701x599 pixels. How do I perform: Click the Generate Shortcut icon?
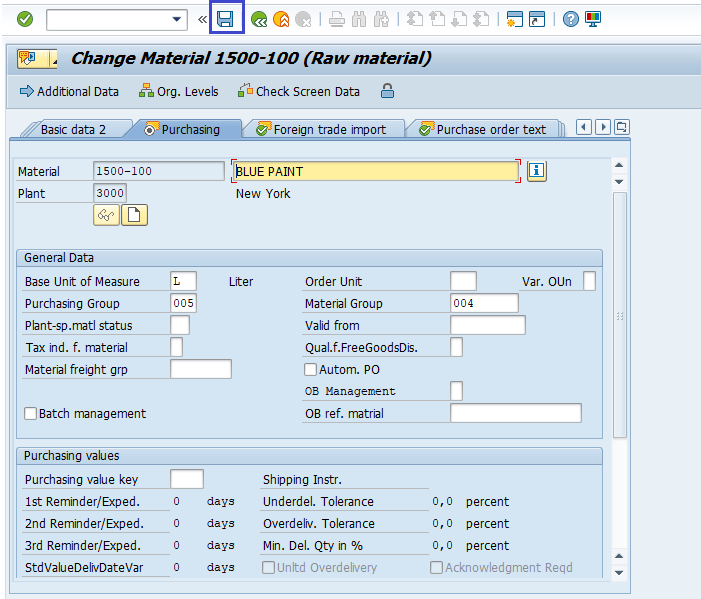pos(537,19)
